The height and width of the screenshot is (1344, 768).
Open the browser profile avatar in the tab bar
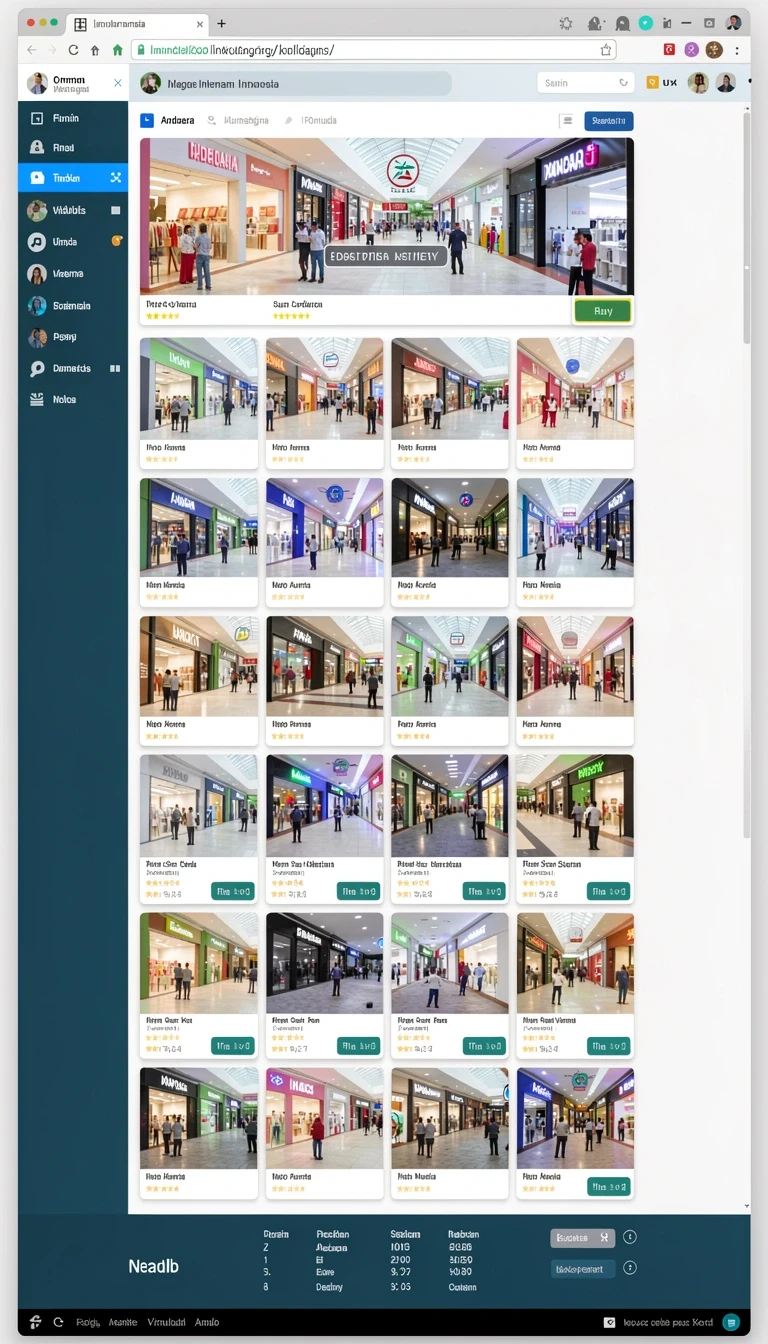click(733, 22)
